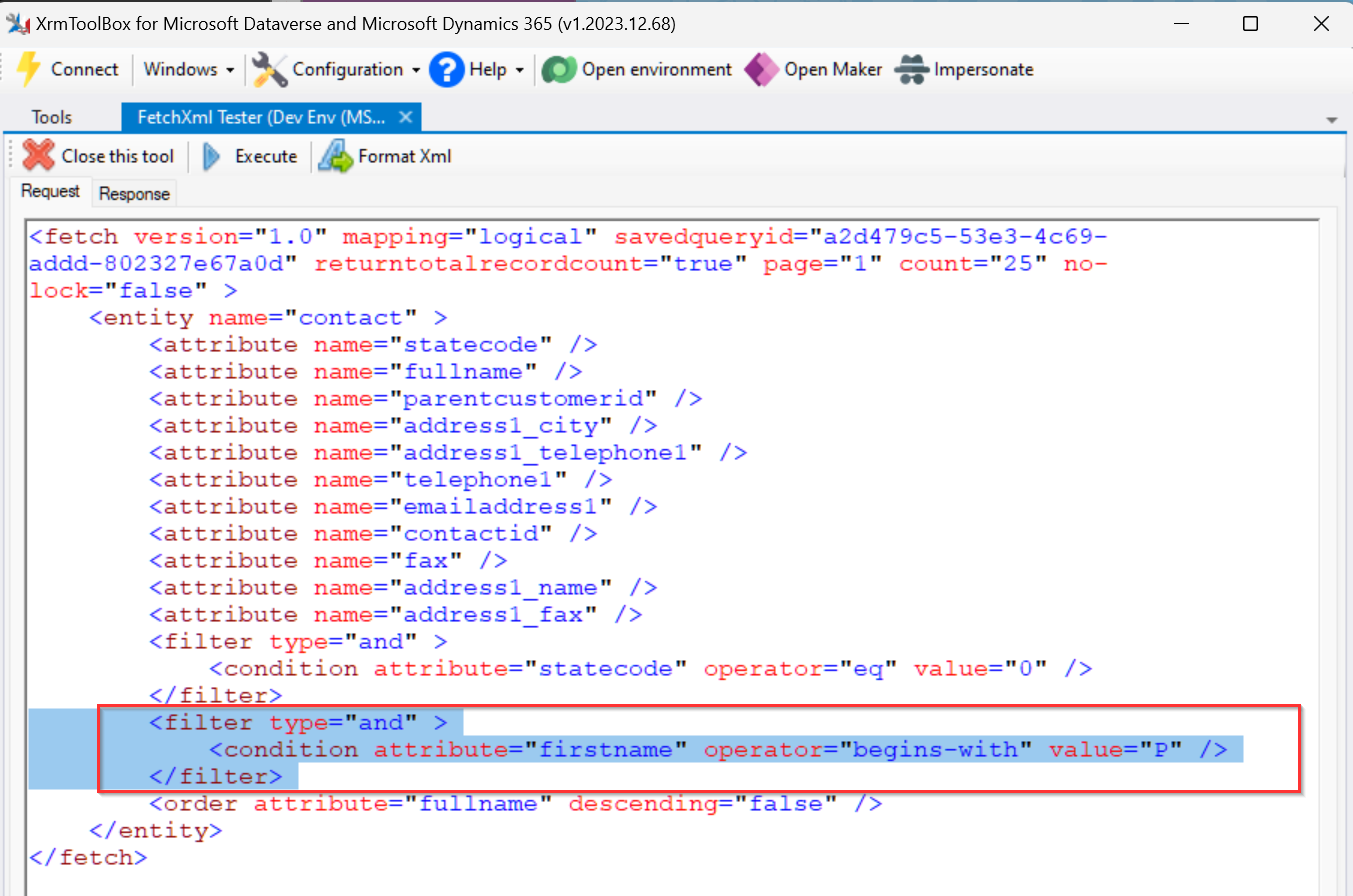Click the firstname begins-with condition line
The width and height of the screenshot is (1353, 896).
[718, 750]
